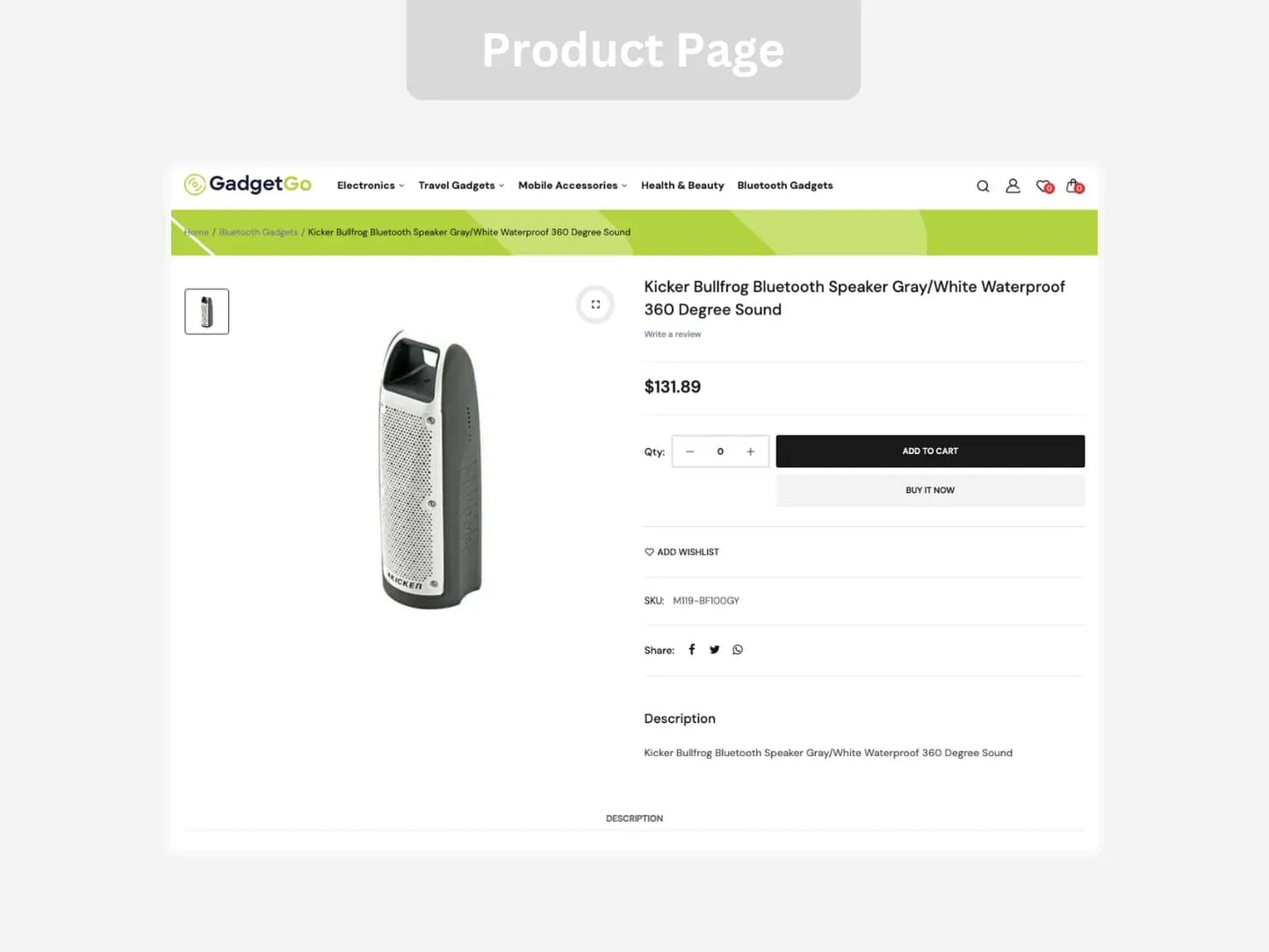Switch to the DESCRIPTION tab

click(634, 819)
